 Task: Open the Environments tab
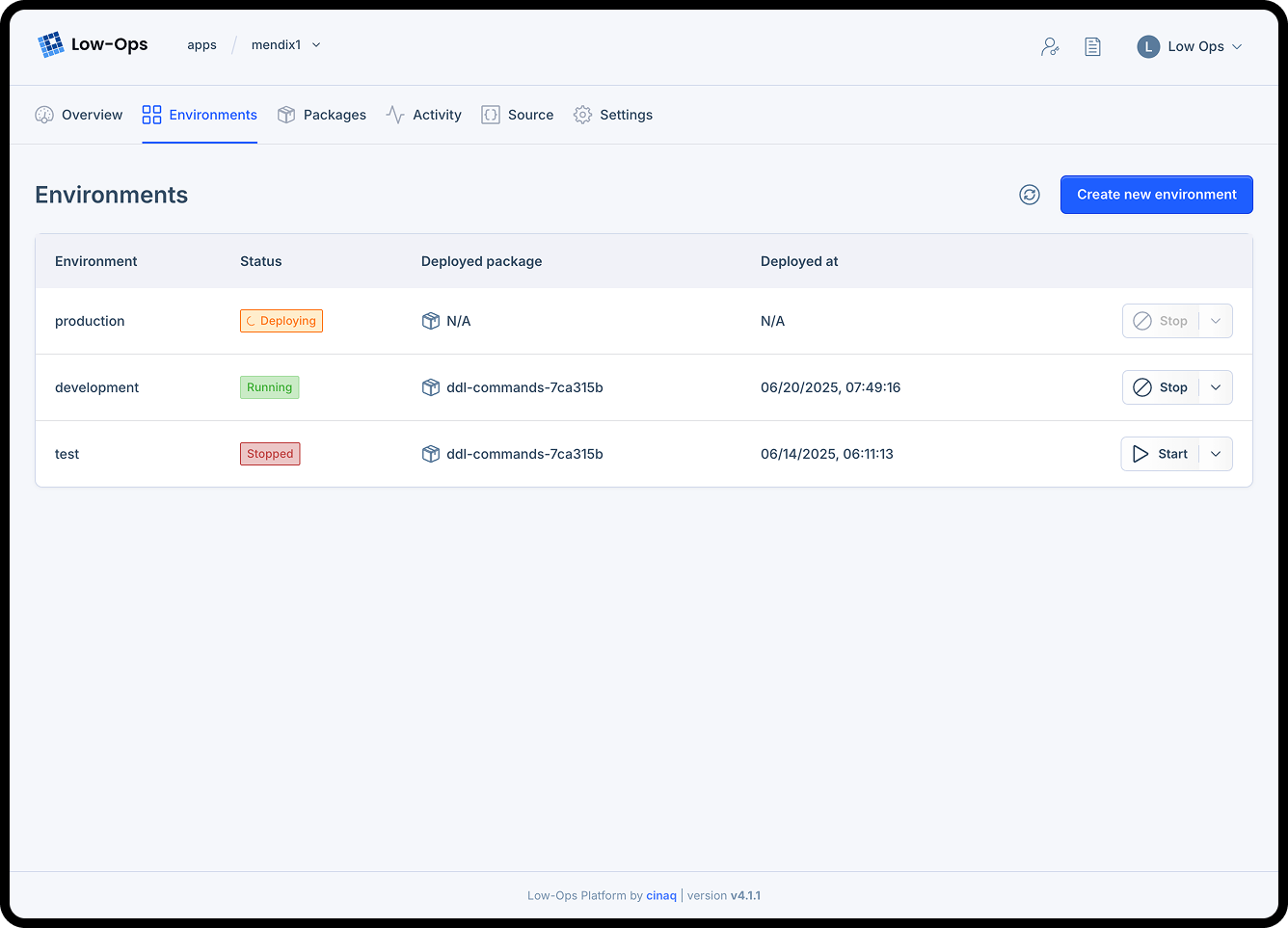[x=200, y=114]
